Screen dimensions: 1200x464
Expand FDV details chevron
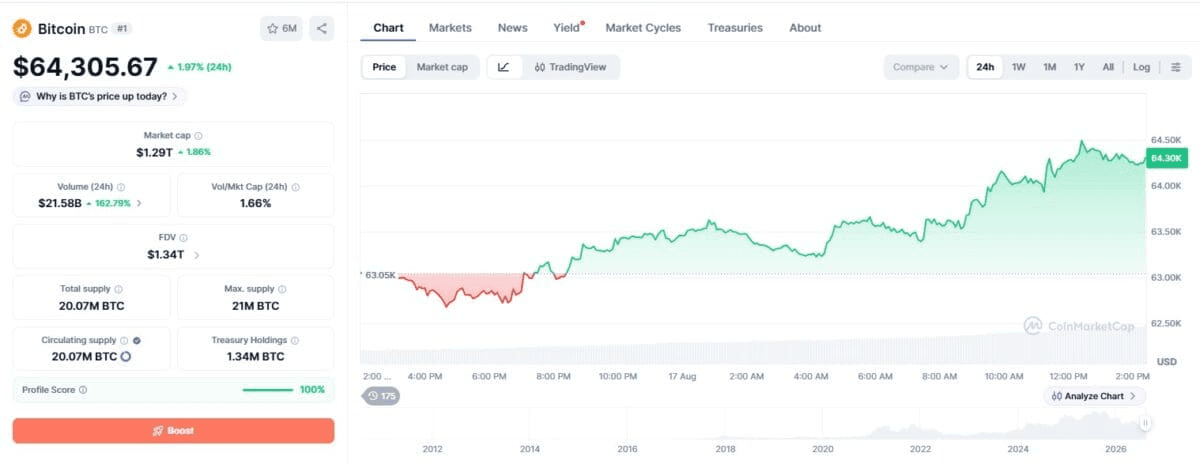(x=197, y=255)
